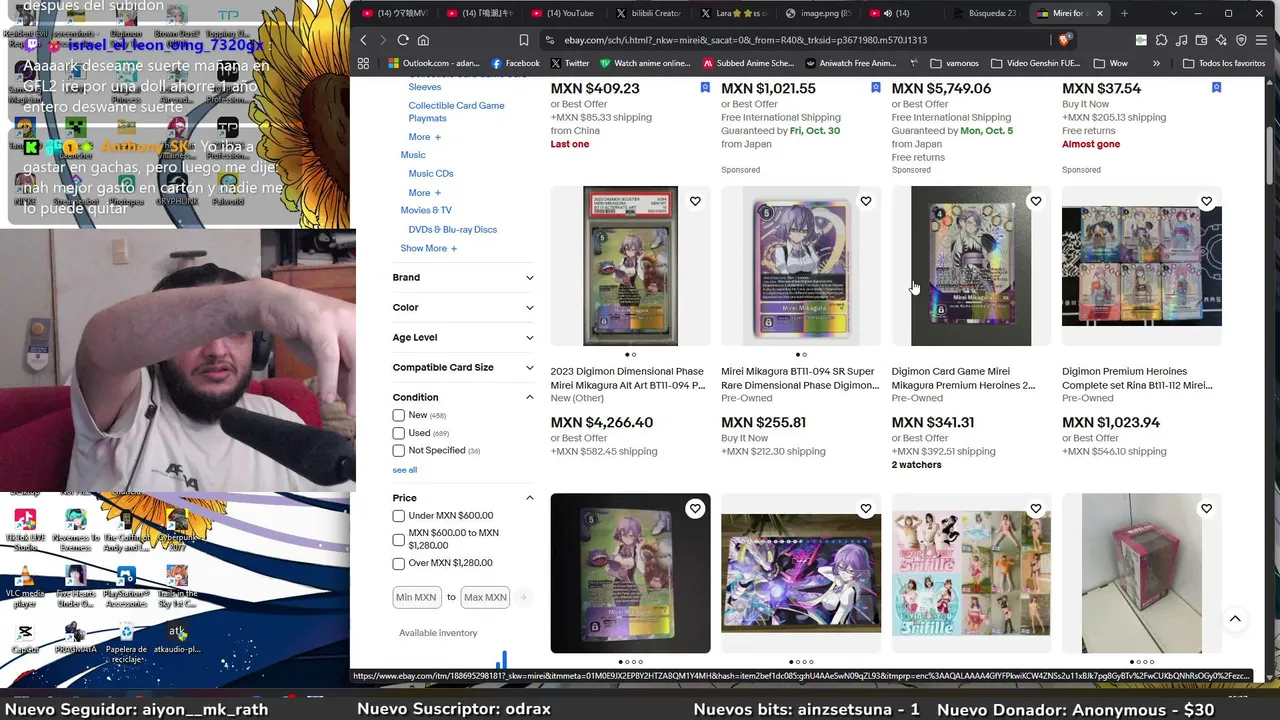Open the Brave Shields icon

pos(1067,40)
